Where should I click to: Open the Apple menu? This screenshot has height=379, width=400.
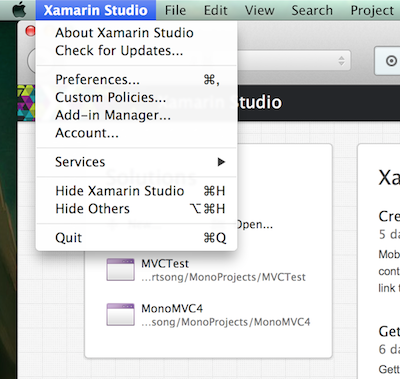tap(19, 10)
